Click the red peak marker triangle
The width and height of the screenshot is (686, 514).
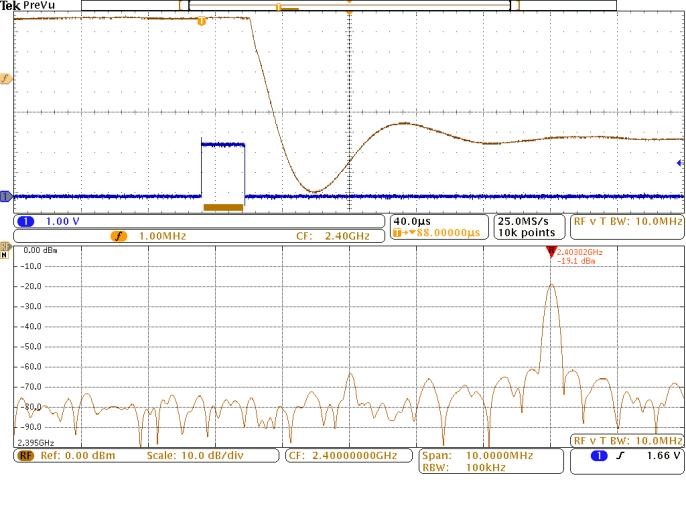click(x=550, y=254)
